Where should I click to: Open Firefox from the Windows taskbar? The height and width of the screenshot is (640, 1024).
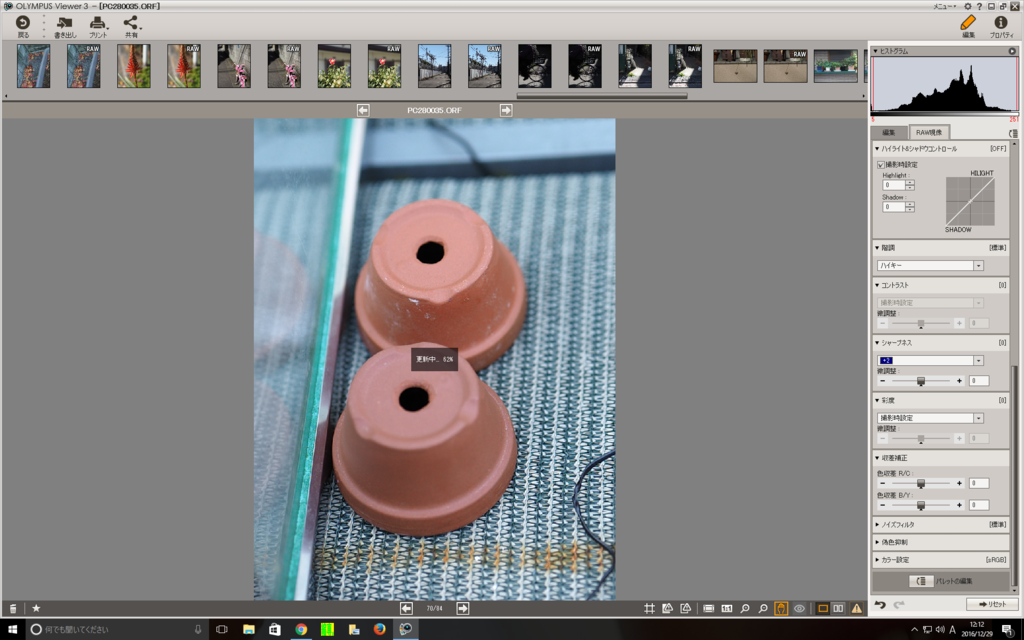(x=379, y=629)
